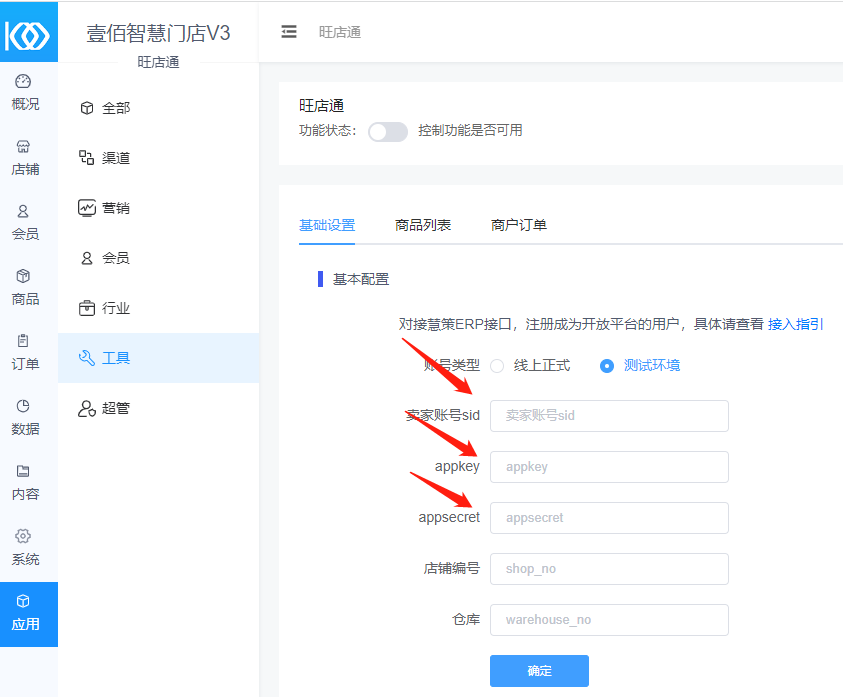Switch to the 基础设置 tab
This screenshot has height=697, width=843.
[x=327, y=225]
